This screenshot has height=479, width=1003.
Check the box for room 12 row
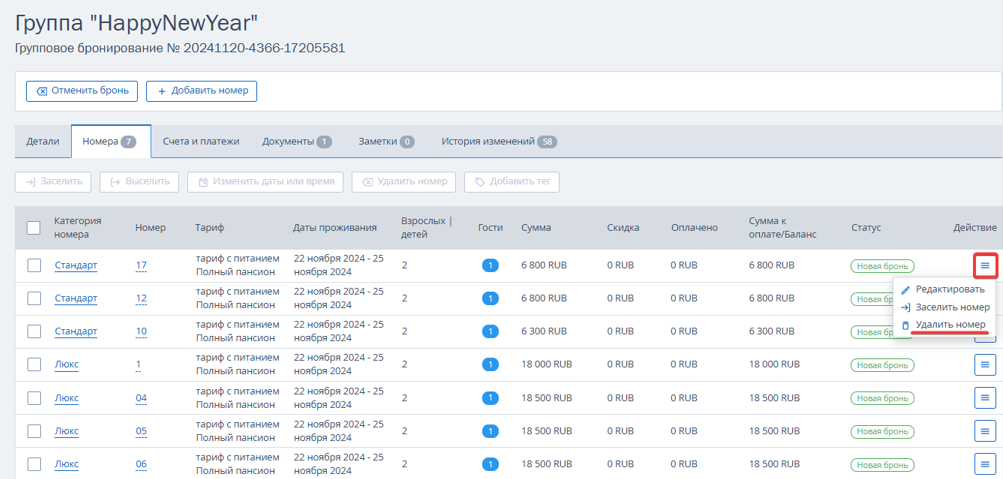point(34,298)
